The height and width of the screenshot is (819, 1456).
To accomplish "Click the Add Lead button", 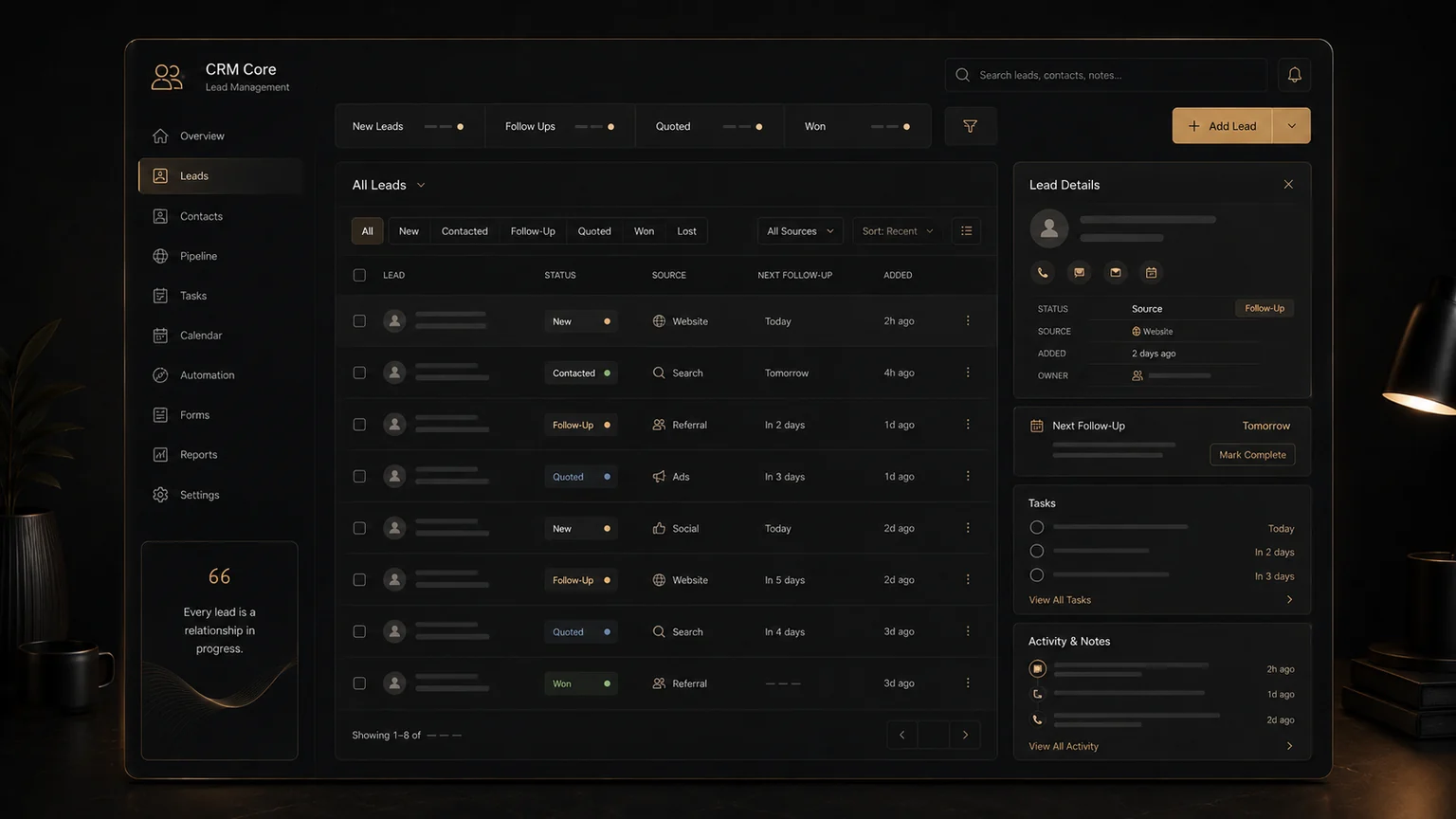I will [1223, 126].
